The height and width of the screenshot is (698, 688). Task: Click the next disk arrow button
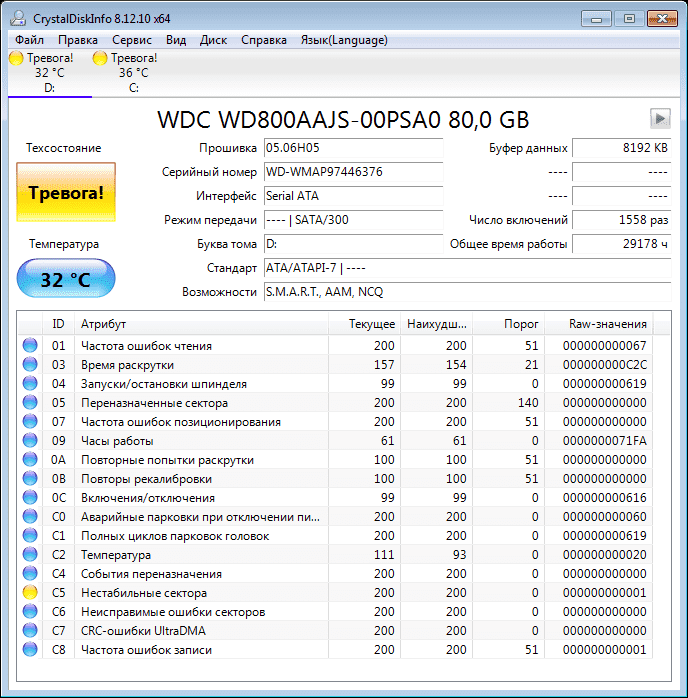coord(660,118)
